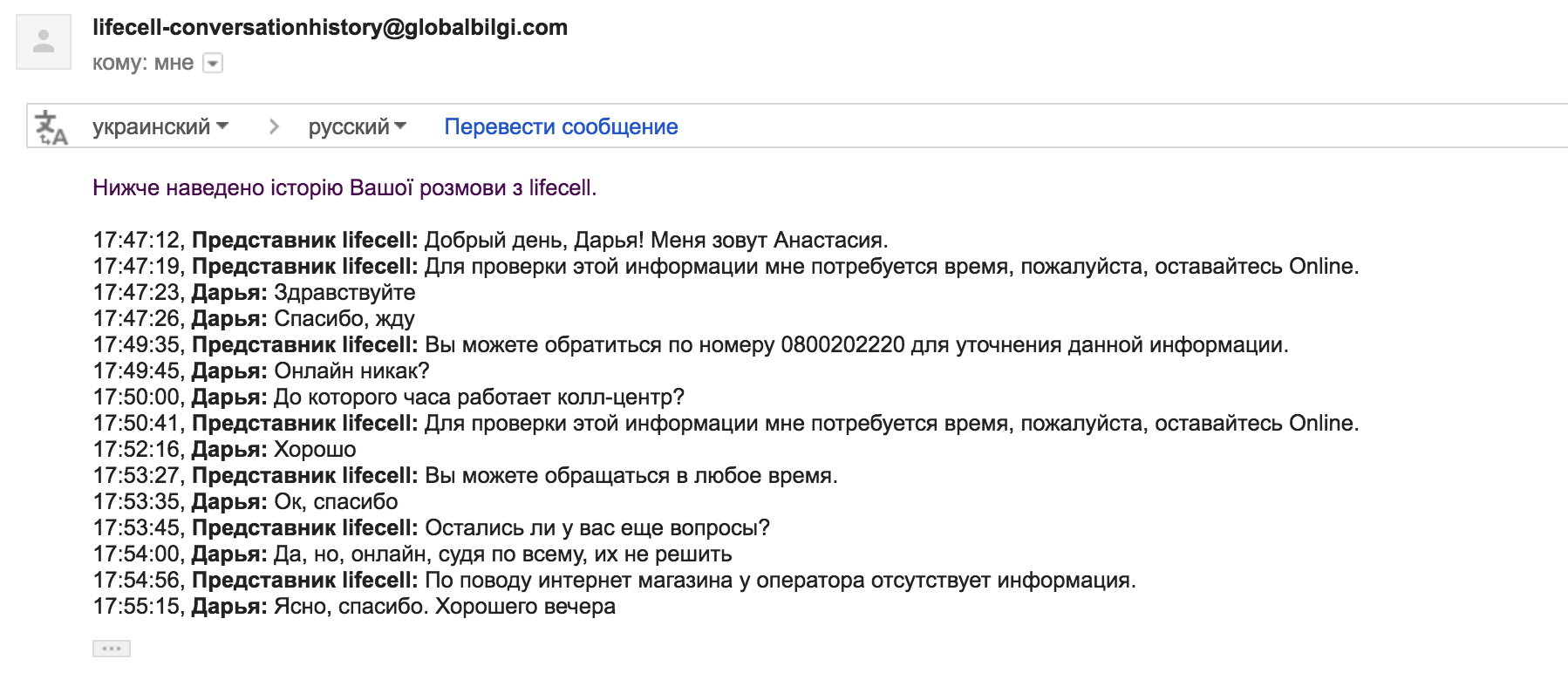
Task: Click the question about колл-центр working hours
Action: click(479, 398)
